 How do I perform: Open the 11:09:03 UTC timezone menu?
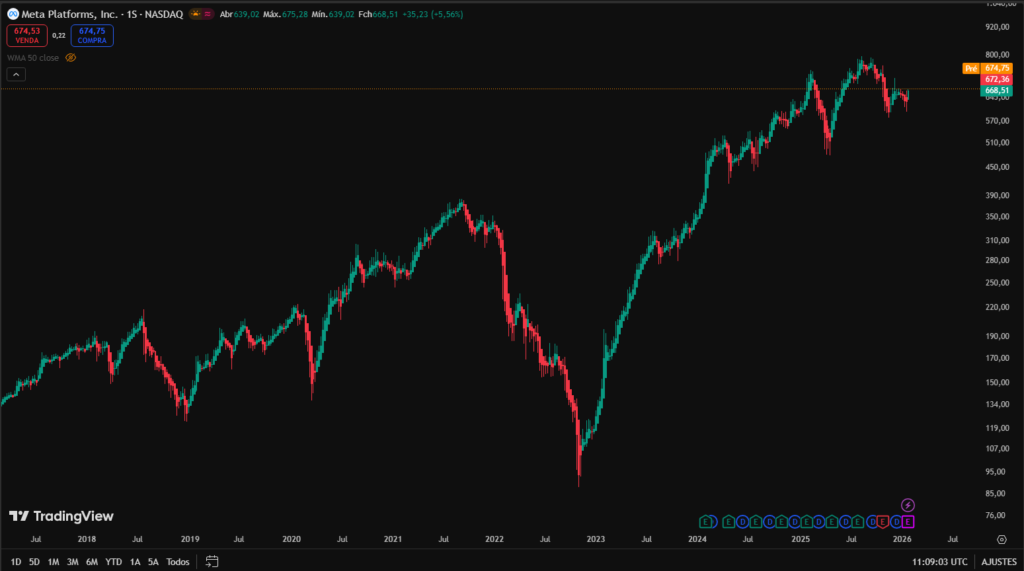(939, 562)
